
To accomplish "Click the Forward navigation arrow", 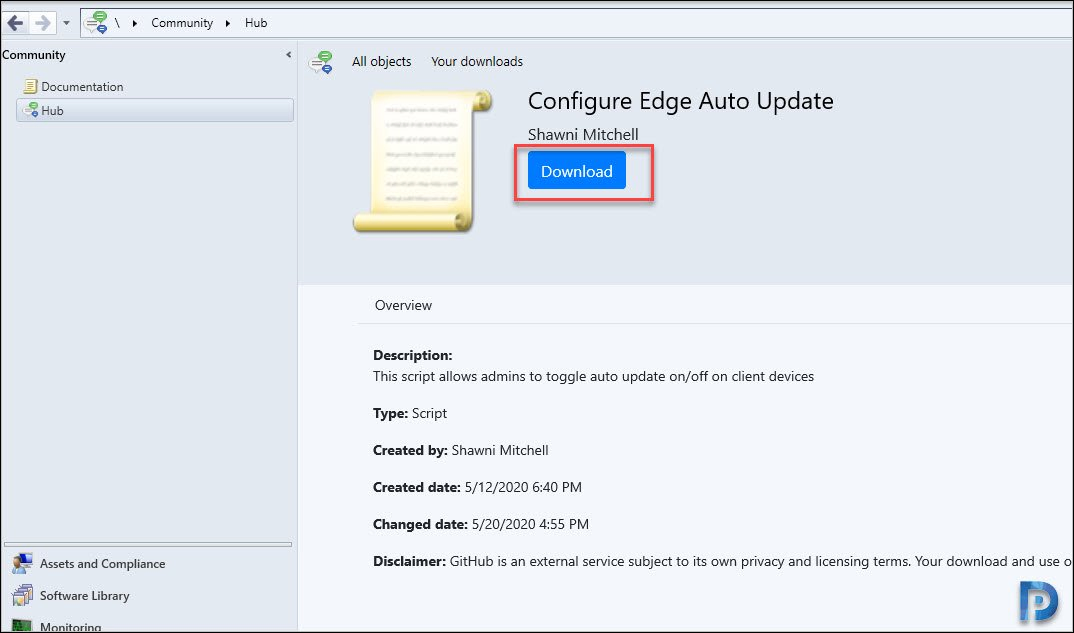I will point(42,23).
